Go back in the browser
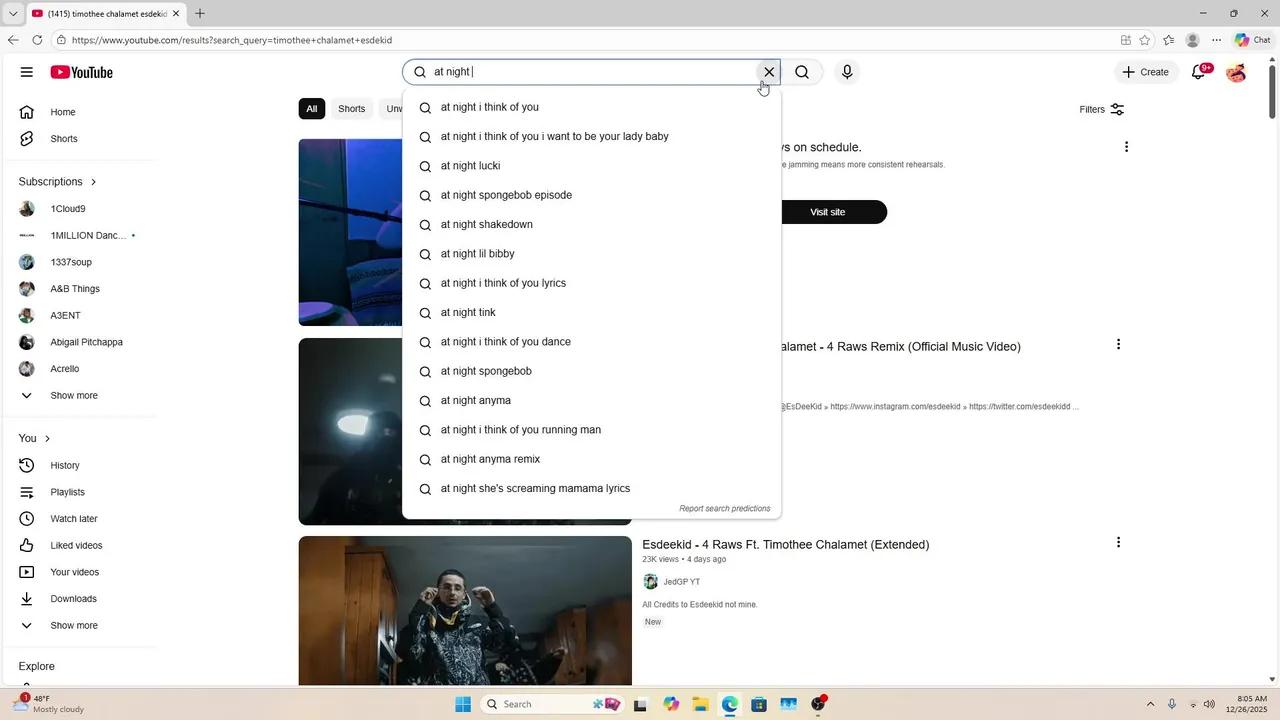 coord(13,40)
